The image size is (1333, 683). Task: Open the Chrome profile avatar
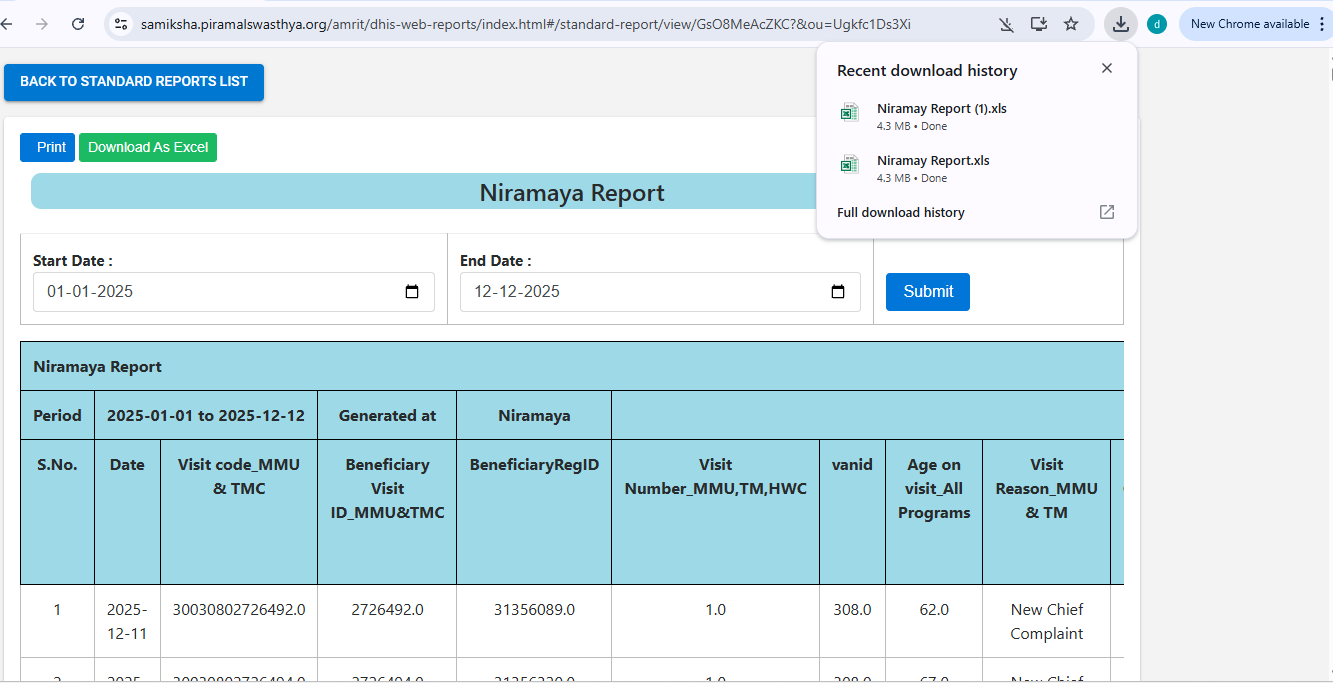point(1157,24)
